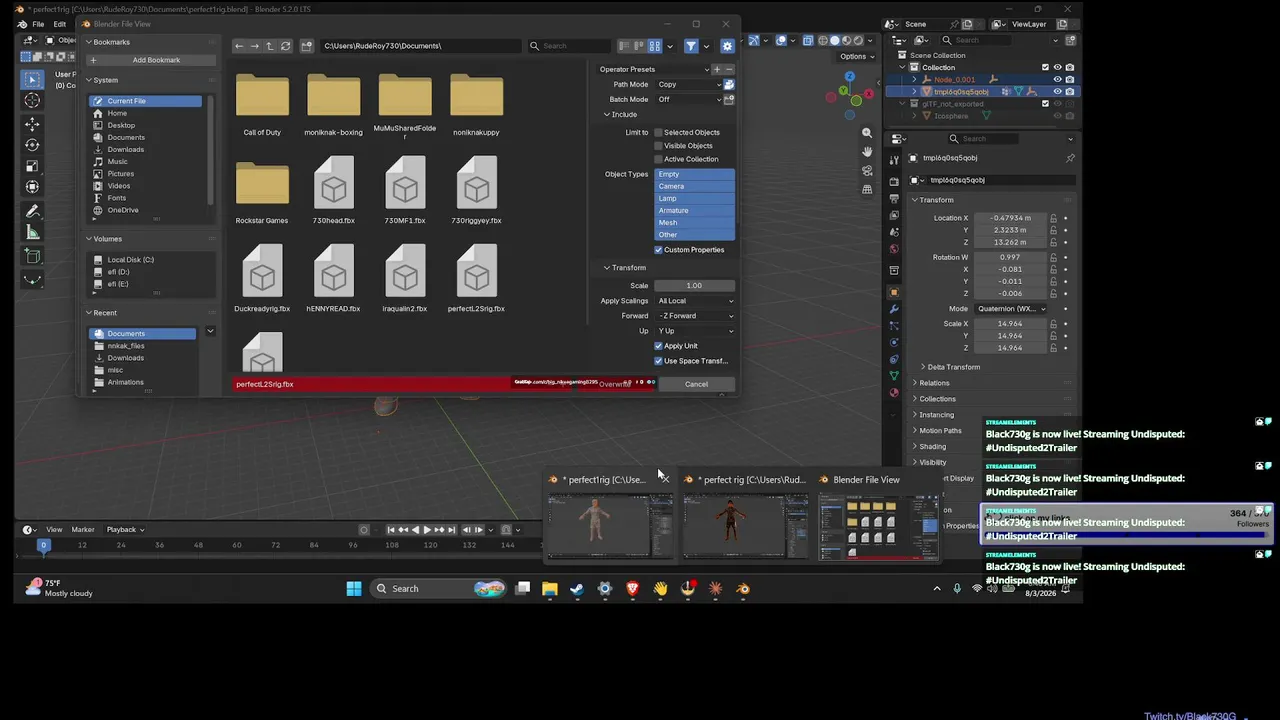Collapse the Include section

point(620,115)
